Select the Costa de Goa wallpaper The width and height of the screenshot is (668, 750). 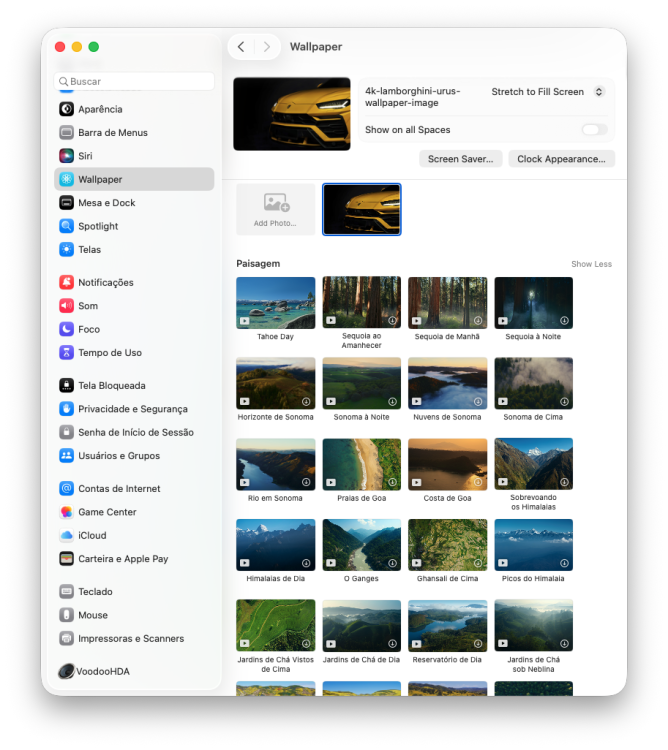pos(447,464)
